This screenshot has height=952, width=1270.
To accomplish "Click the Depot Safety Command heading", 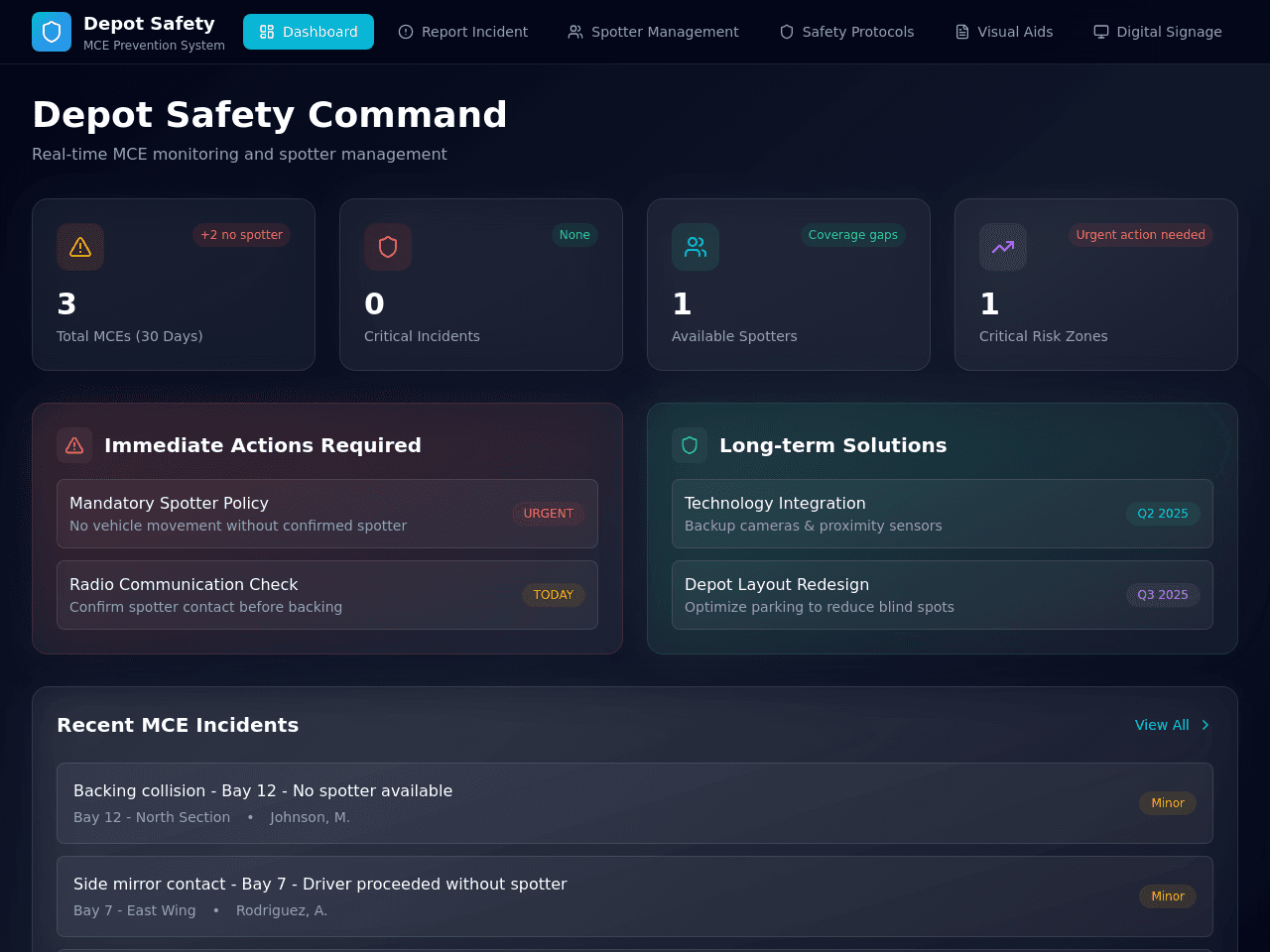I will click(270, 115).
